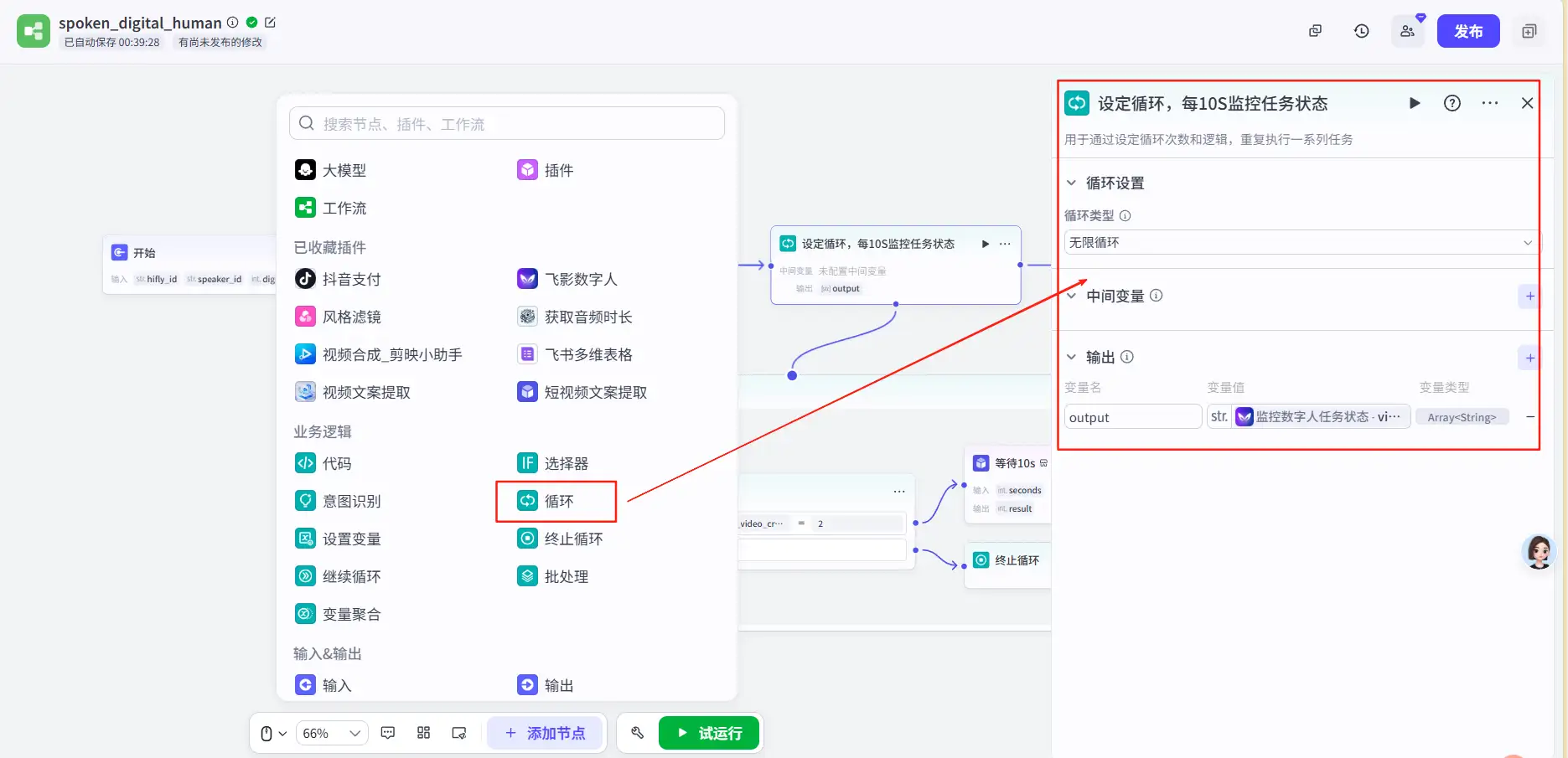Run the loop node from panel play icon
The image size is (1568, 758).
click(1415, 103)
